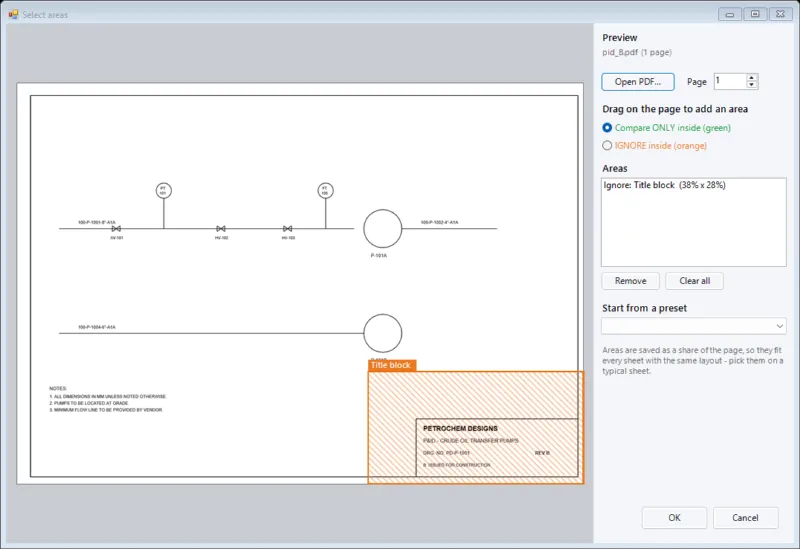The height and width of the screenshot is (549, 800).
Task: Click the Select areas window app icon
Action: click(13, 14)
